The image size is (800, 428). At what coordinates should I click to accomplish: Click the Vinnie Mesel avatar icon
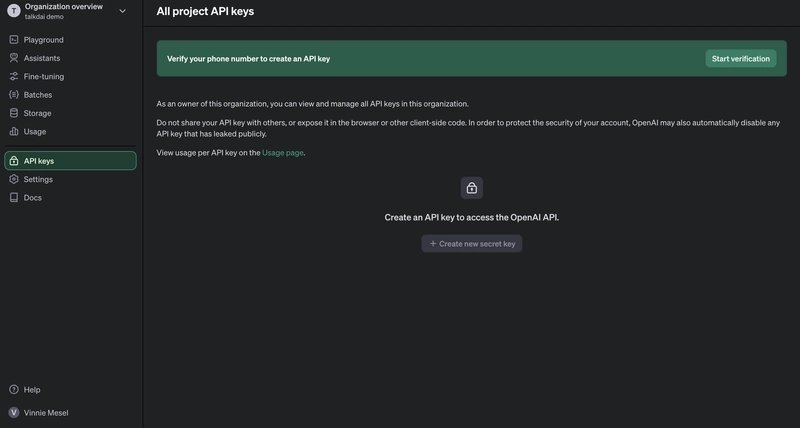(14, 413)
